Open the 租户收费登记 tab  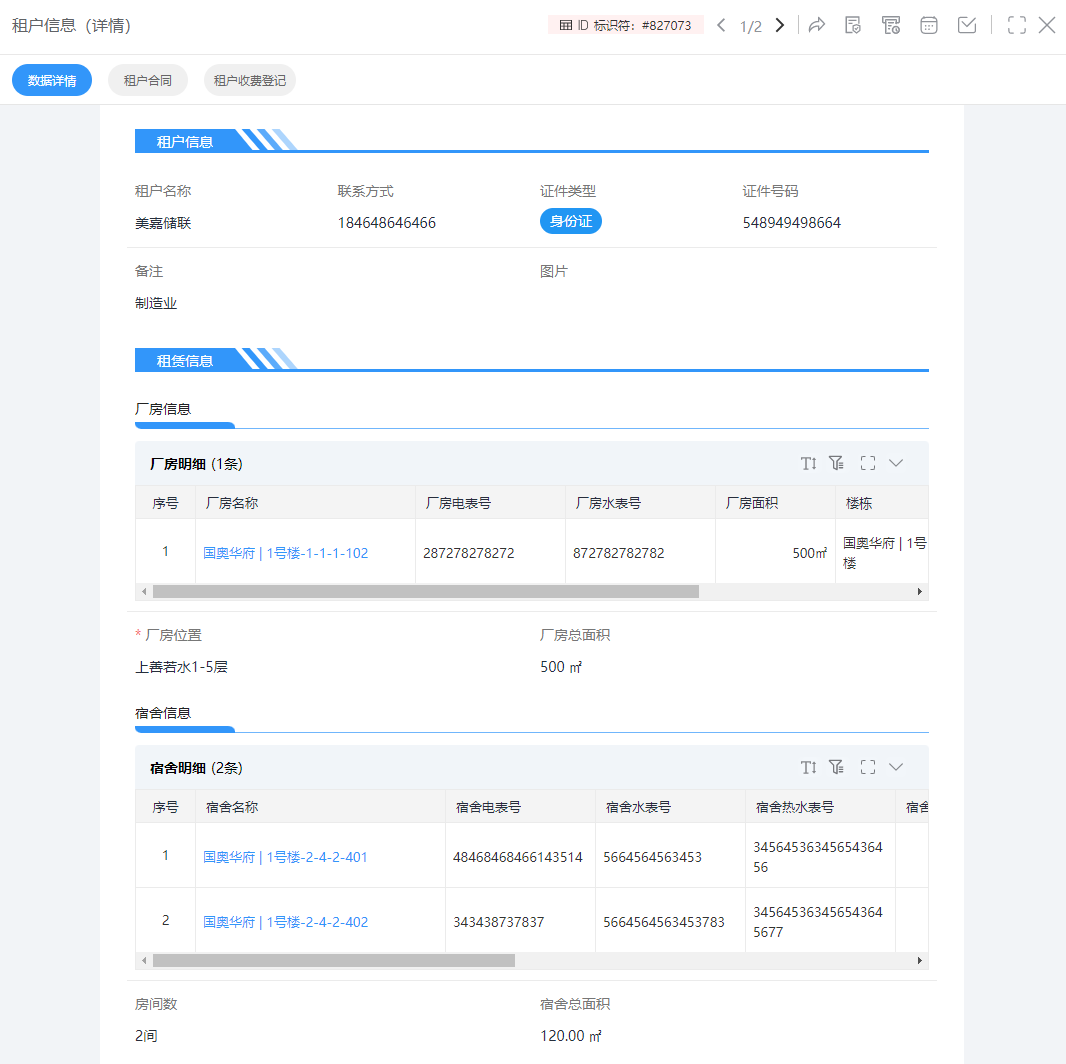(x=249, y=80)
